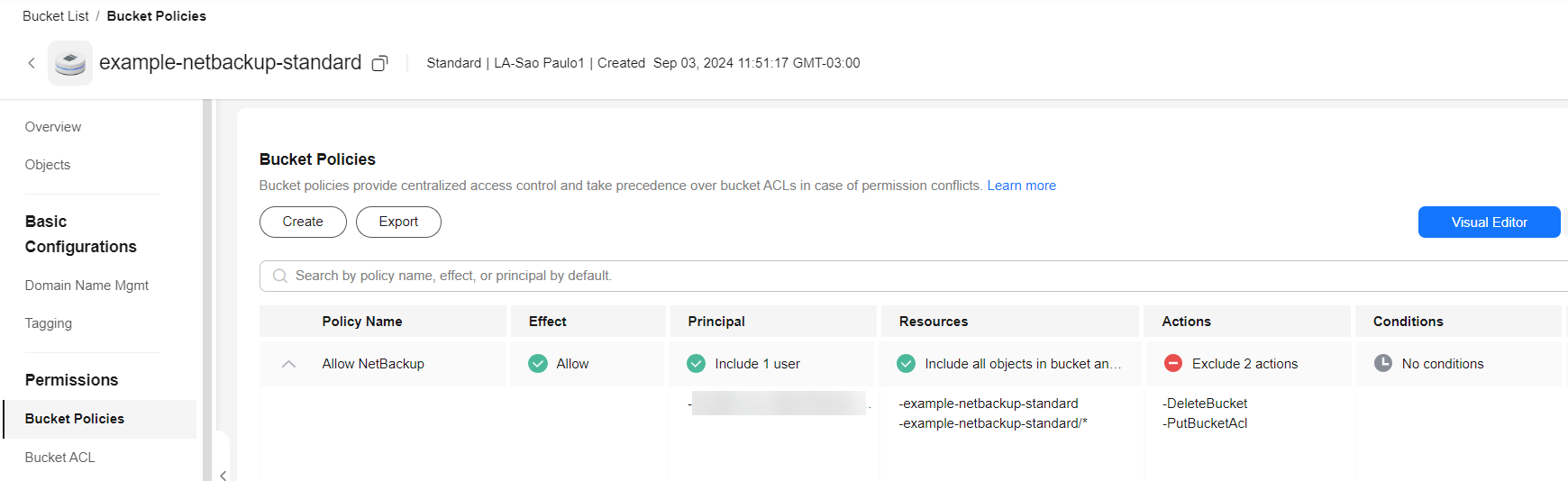Go to Bucket ACL page
The width and height of the screenshot is (1568, 481).
pyautogui.click(x=60, y=458)
